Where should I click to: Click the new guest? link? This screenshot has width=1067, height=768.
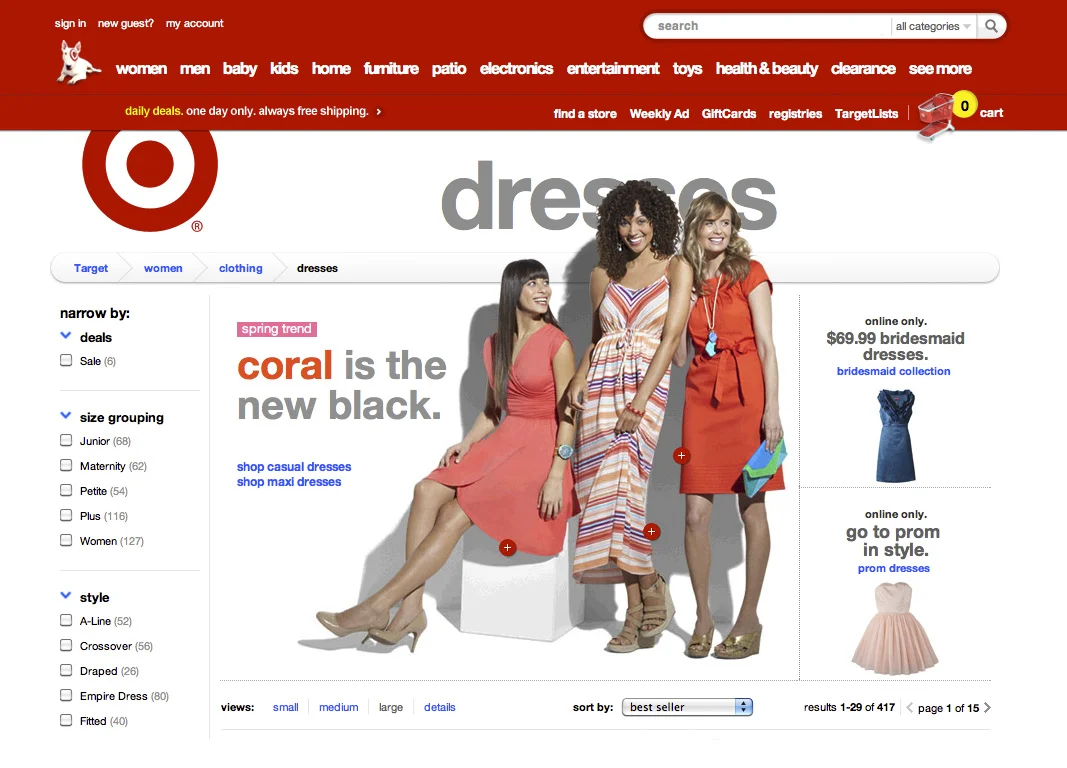126,23
